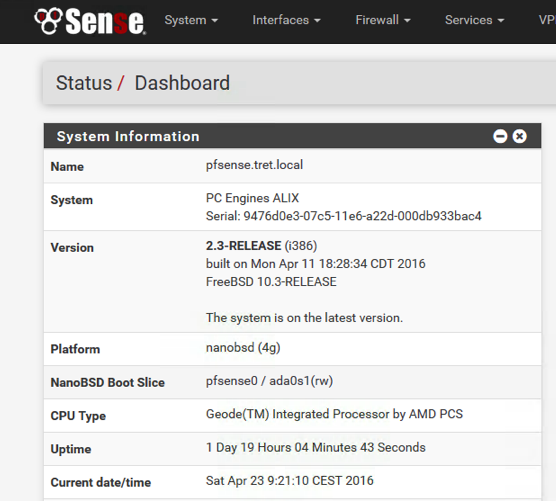Click the Uptime value
The height and width of the screenshot is (501, 556).
316,447
